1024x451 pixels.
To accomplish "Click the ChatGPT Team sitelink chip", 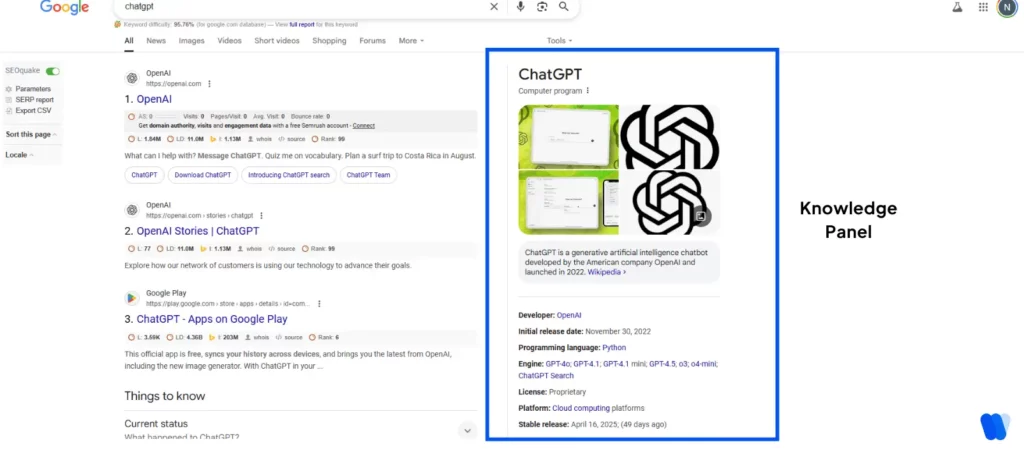I will (x=368, y=175).
